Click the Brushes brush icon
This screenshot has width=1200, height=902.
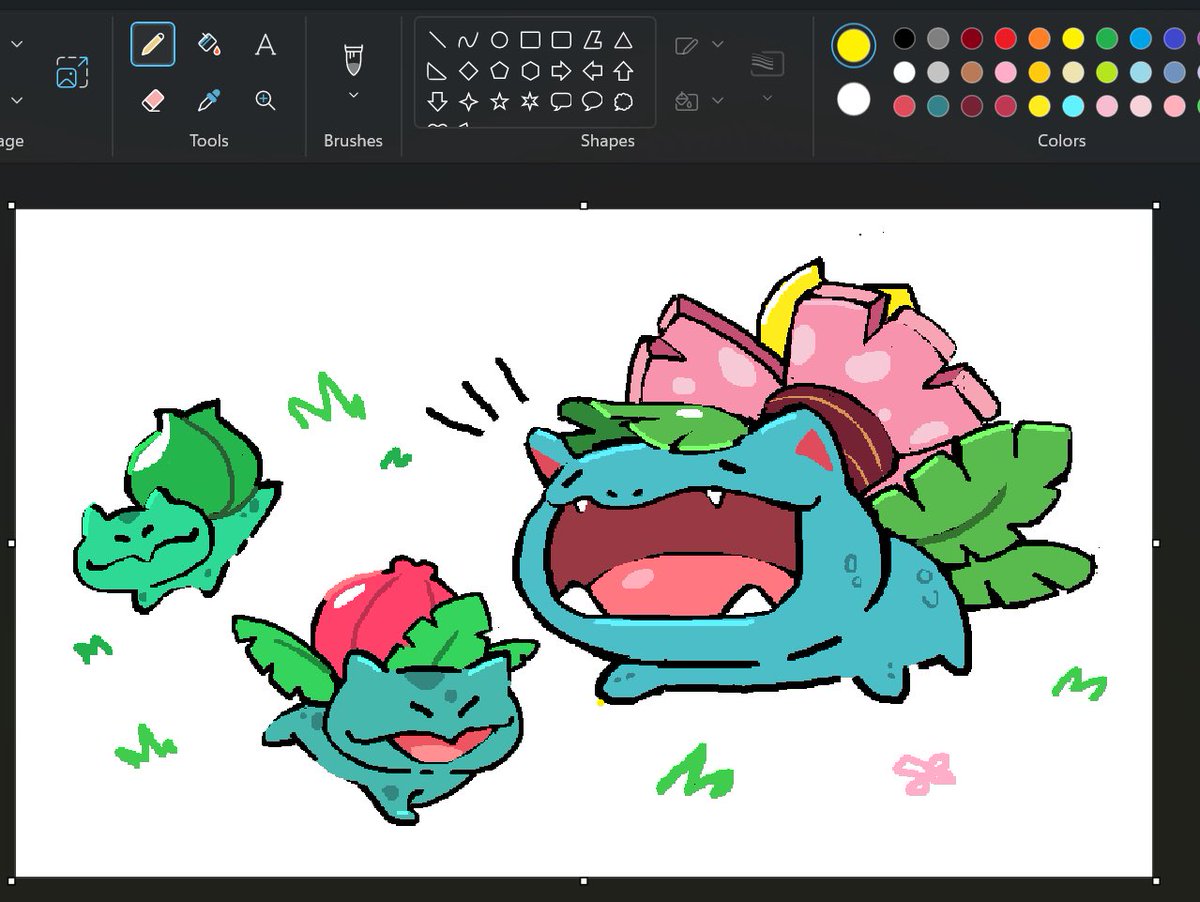[353, 60]
